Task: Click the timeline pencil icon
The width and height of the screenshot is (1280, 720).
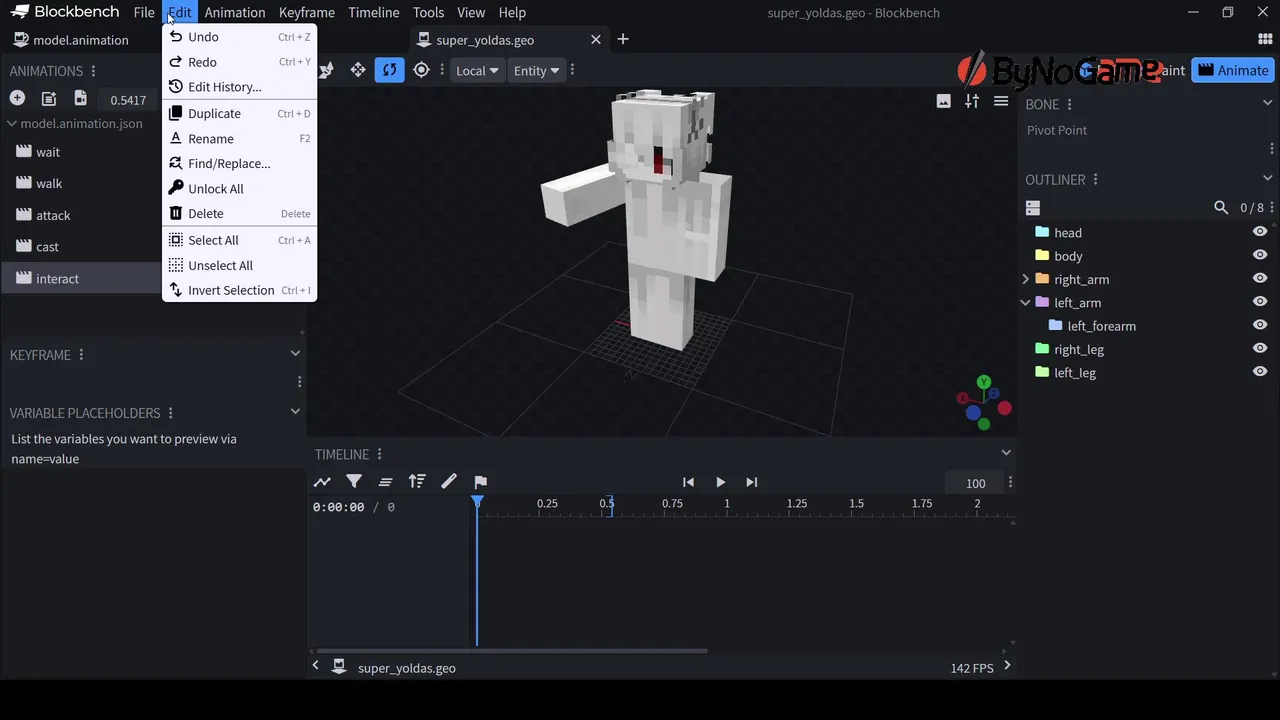Action: 449,482
